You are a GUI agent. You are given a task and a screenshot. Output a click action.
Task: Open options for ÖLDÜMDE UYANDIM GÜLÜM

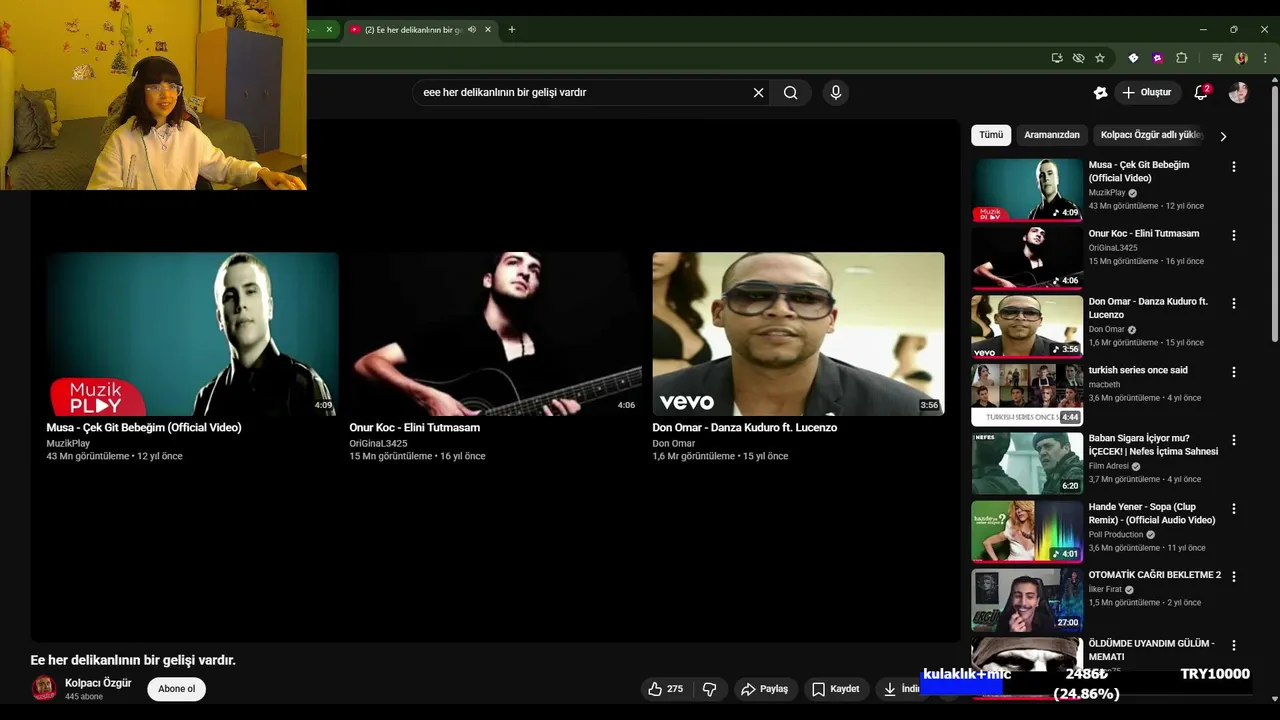point(1233,645)
